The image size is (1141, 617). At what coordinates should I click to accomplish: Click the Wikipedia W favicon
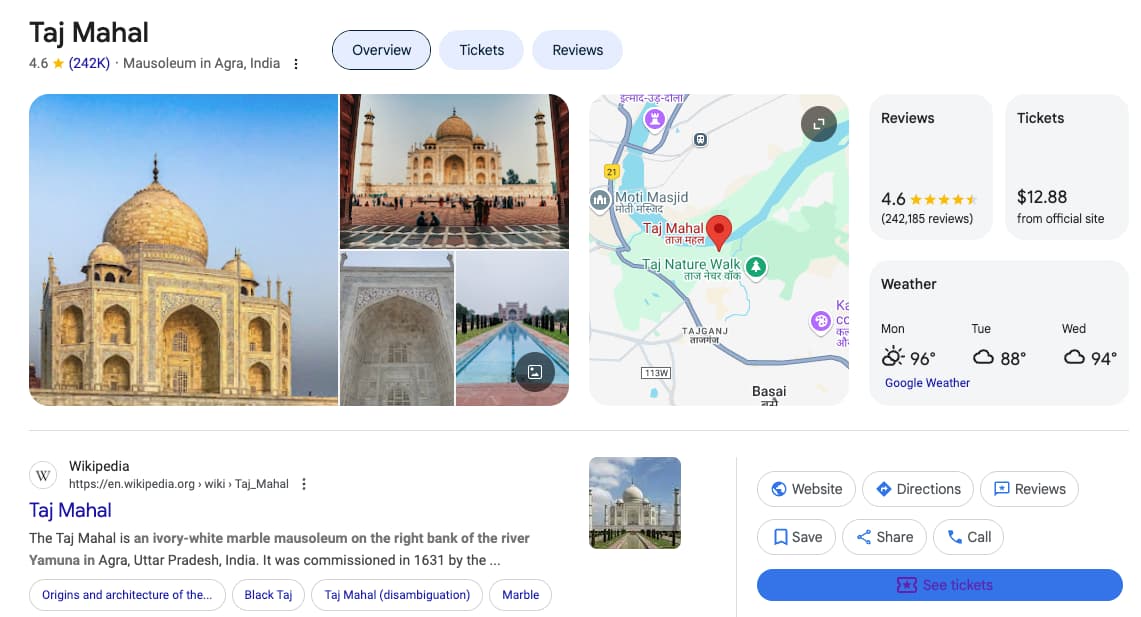click(43, 476)
